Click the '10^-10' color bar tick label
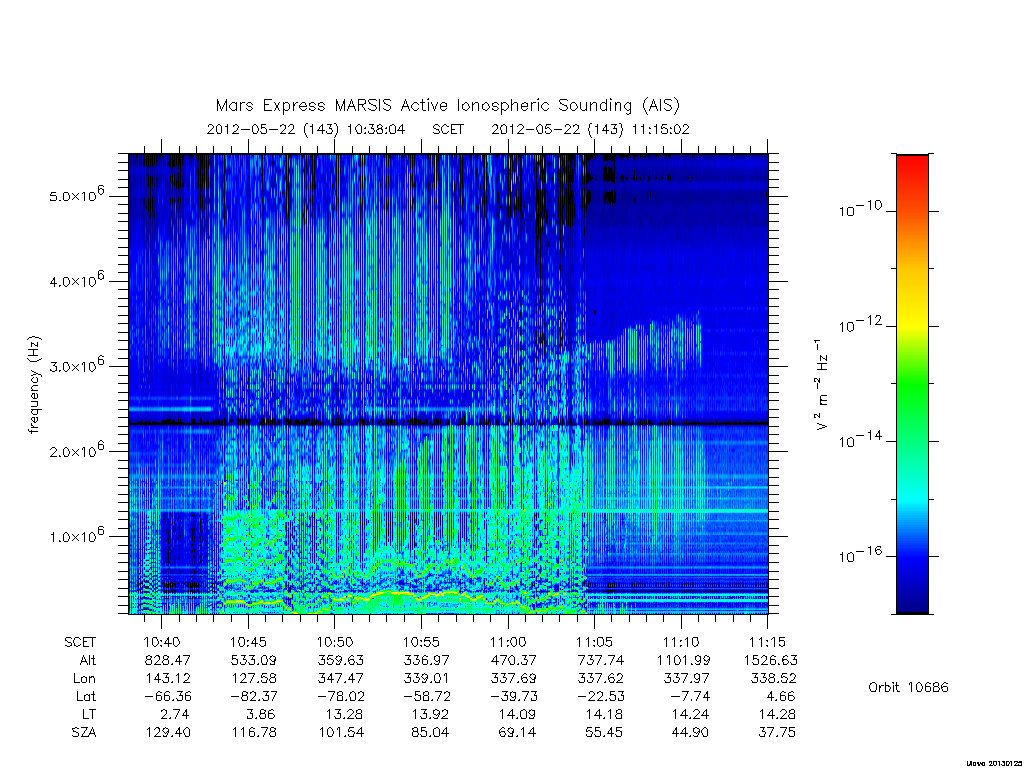Screen dimensions: 1024x768 click(860, 209)
